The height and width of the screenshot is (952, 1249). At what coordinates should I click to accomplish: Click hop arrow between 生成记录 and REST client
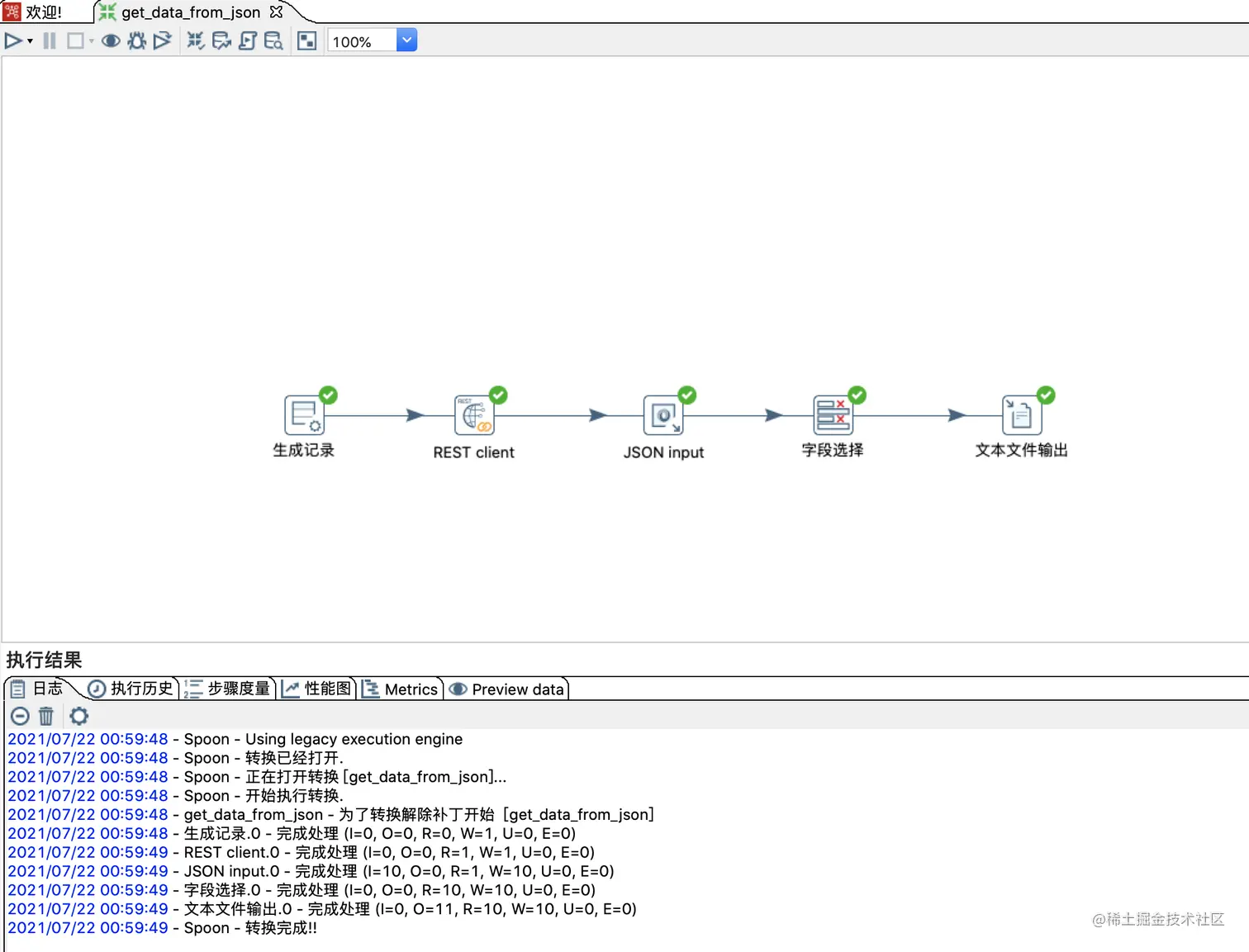[415, 415]
